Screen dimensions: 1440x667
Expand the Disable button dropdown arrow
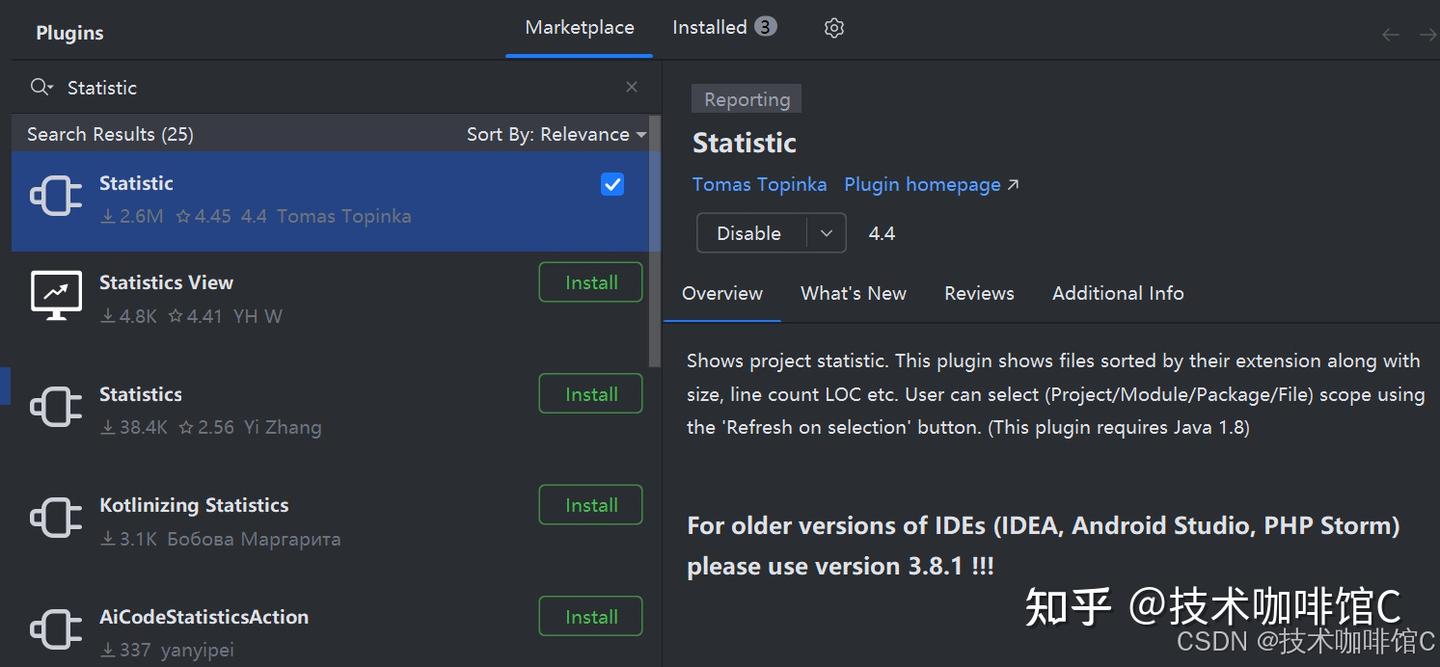[826, 233]
